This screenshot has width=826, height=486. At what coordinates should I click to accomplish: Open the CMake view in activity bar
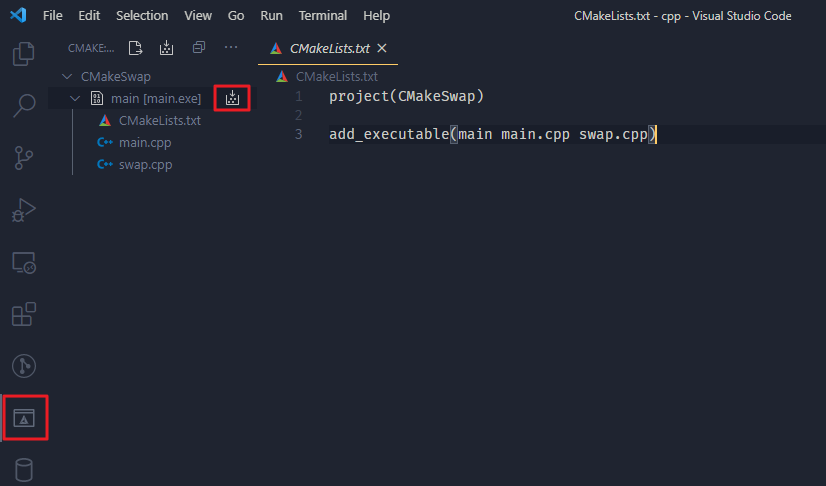pyautogui.click(x=23, y=417)
